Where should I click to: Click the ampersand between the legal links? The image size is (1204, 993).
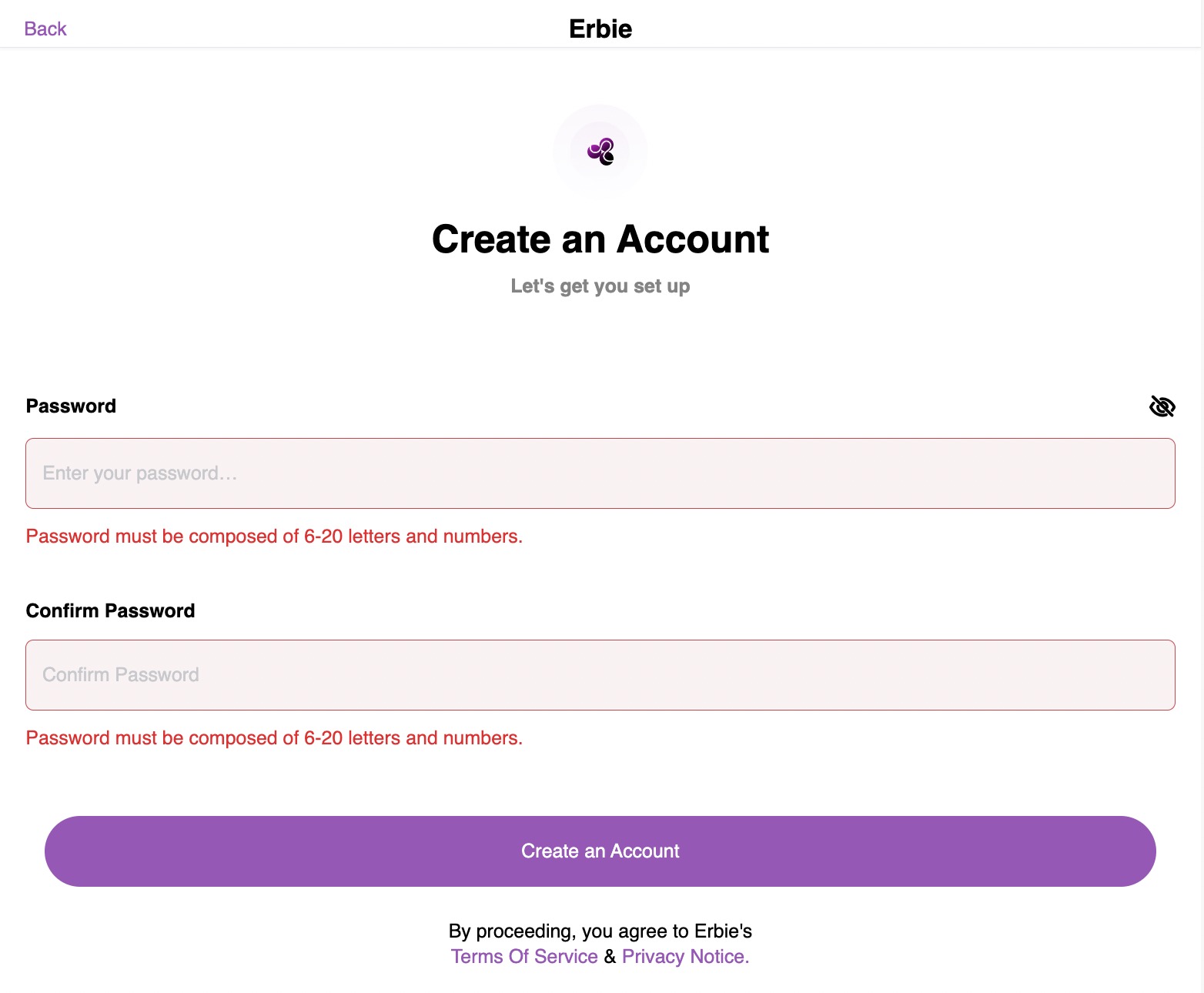coord(610,957)
